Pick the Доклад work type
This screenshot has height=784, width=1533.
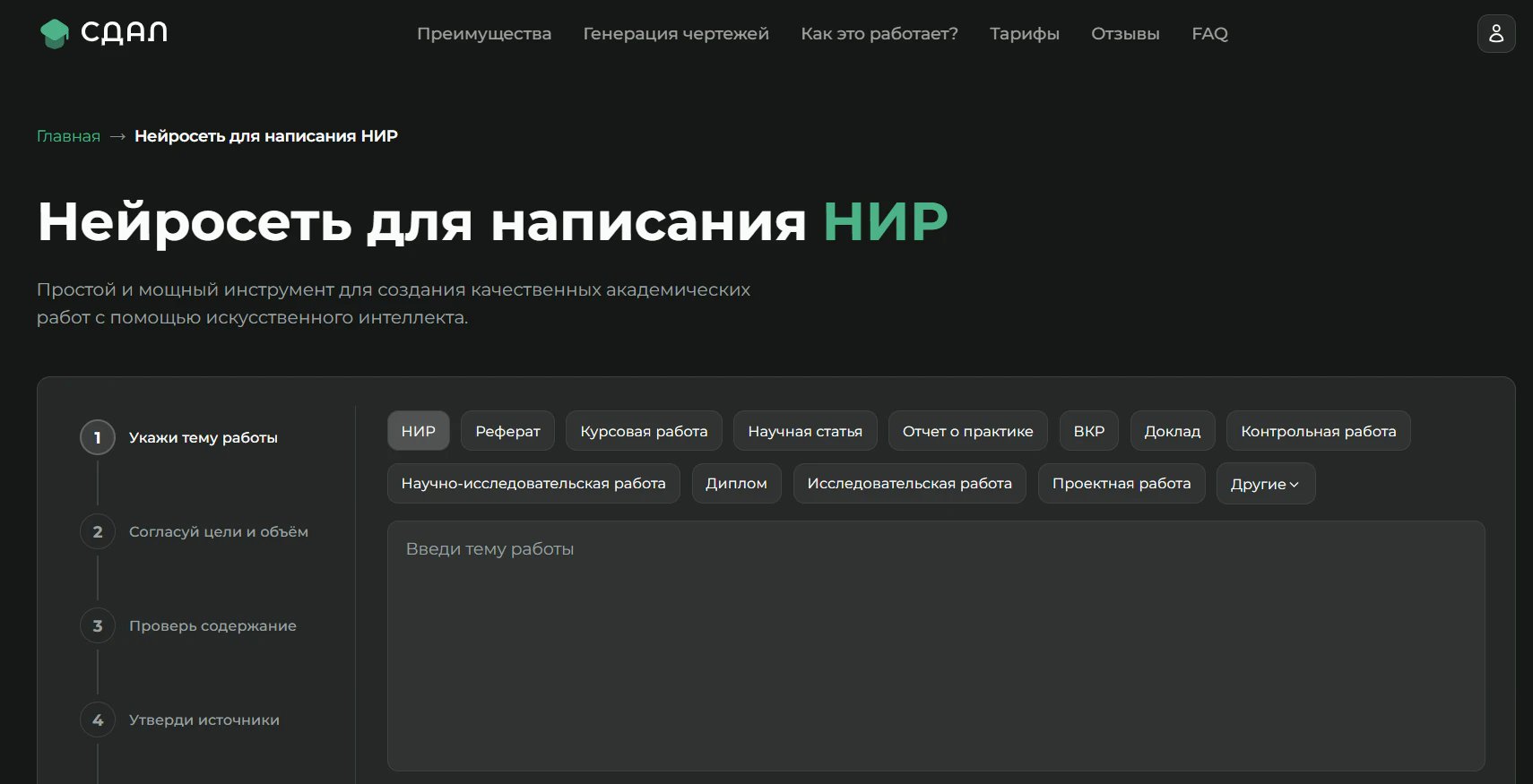tap(1173, 431)
